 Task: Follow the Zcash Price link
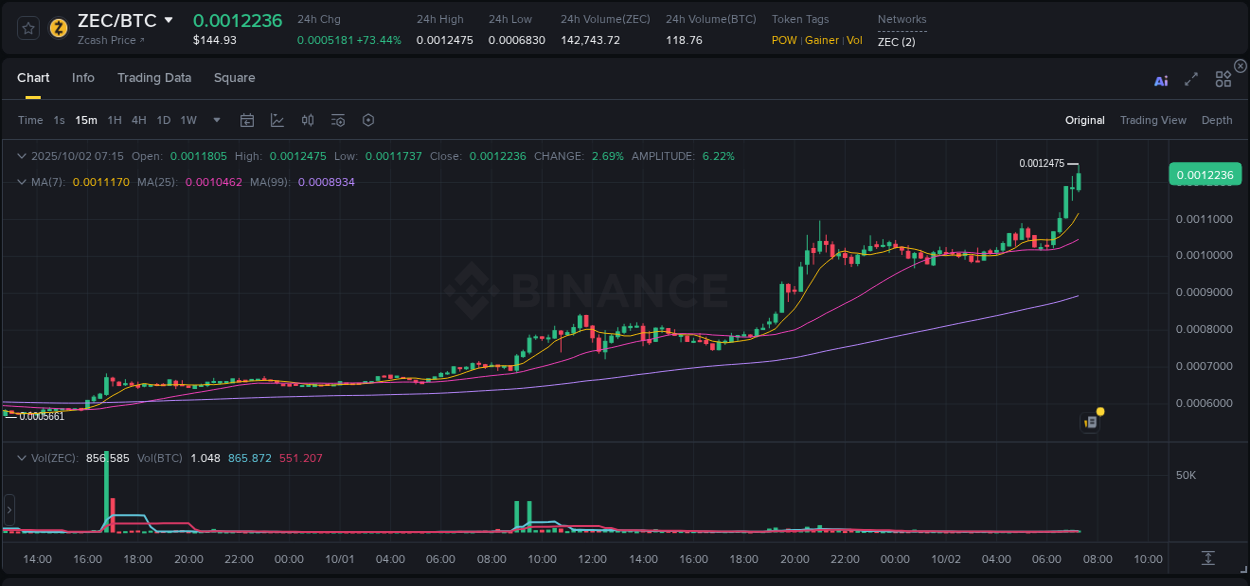110,40
